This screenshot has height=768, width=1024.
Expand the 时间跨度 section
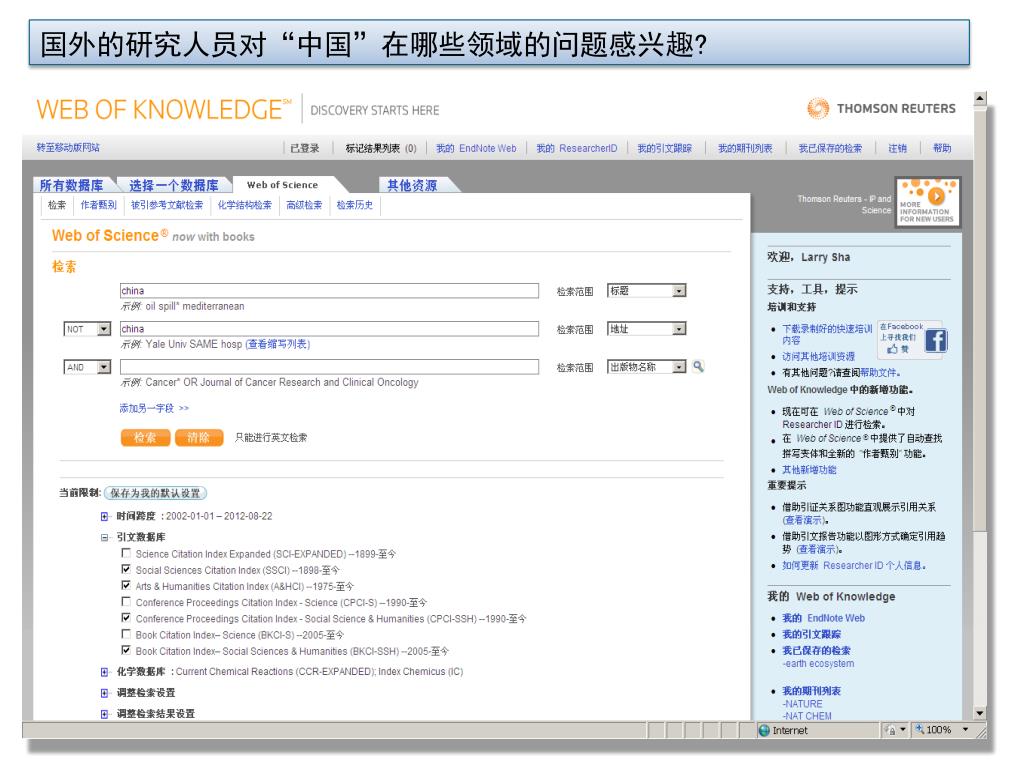tap(104, 517)
